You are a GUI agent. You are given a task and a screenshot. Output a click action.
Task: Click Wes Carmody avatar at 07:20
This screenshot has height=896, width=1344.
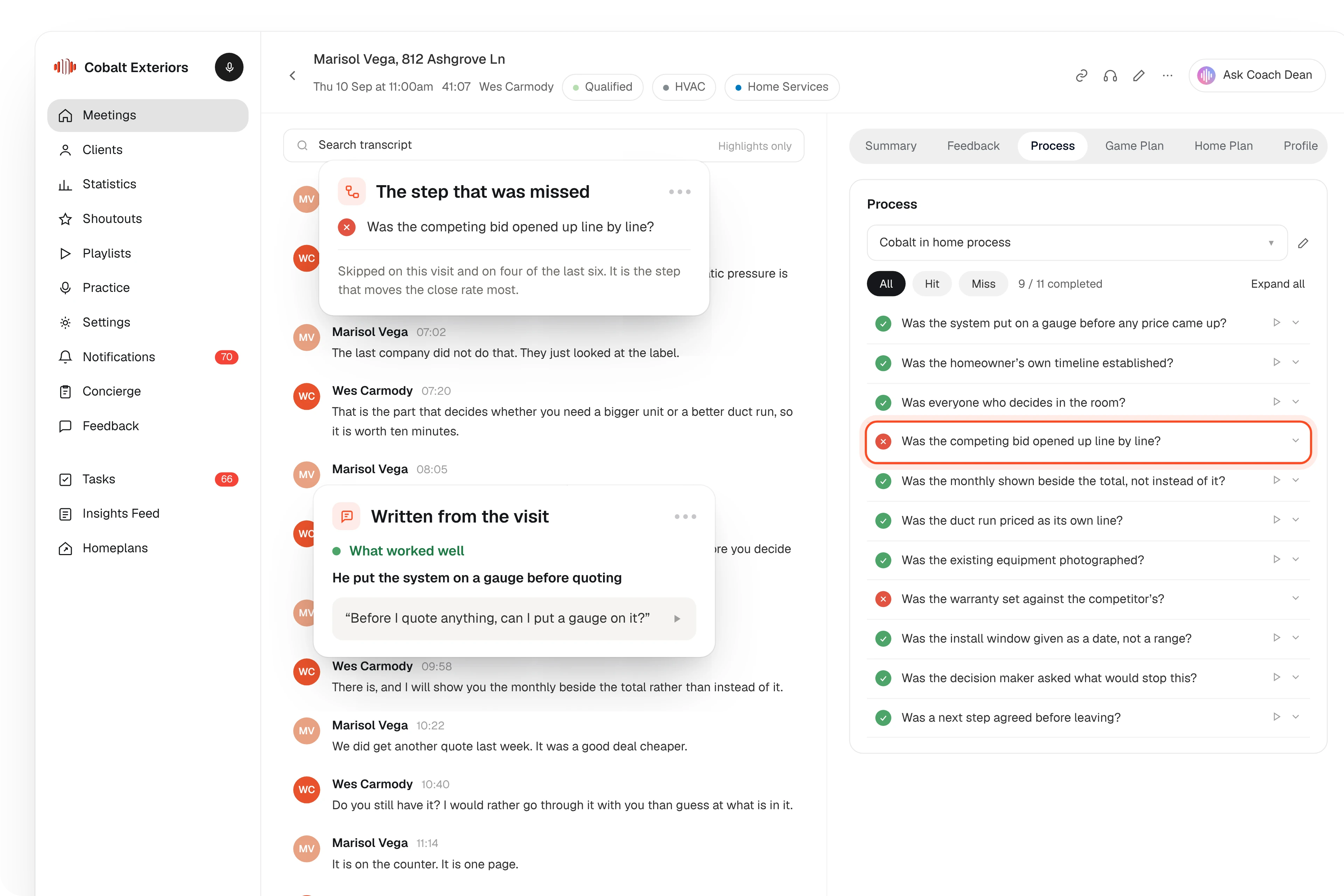(x=306, y=396)
